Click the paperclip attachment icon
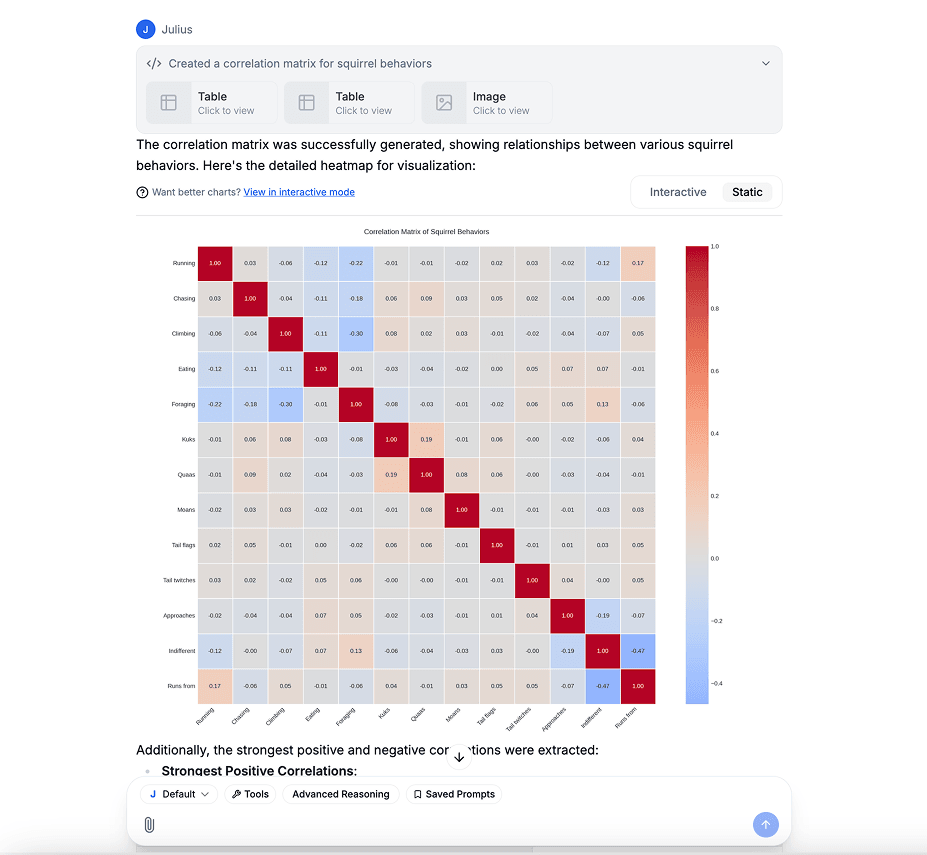This screenshot has height=855, width=927. pyautogui.click(x=150, y=824)
